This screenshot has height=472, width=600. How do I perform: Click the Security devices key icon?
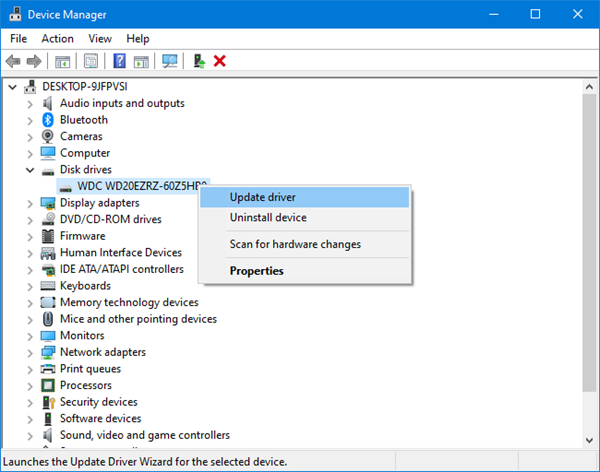pos(49,402)
